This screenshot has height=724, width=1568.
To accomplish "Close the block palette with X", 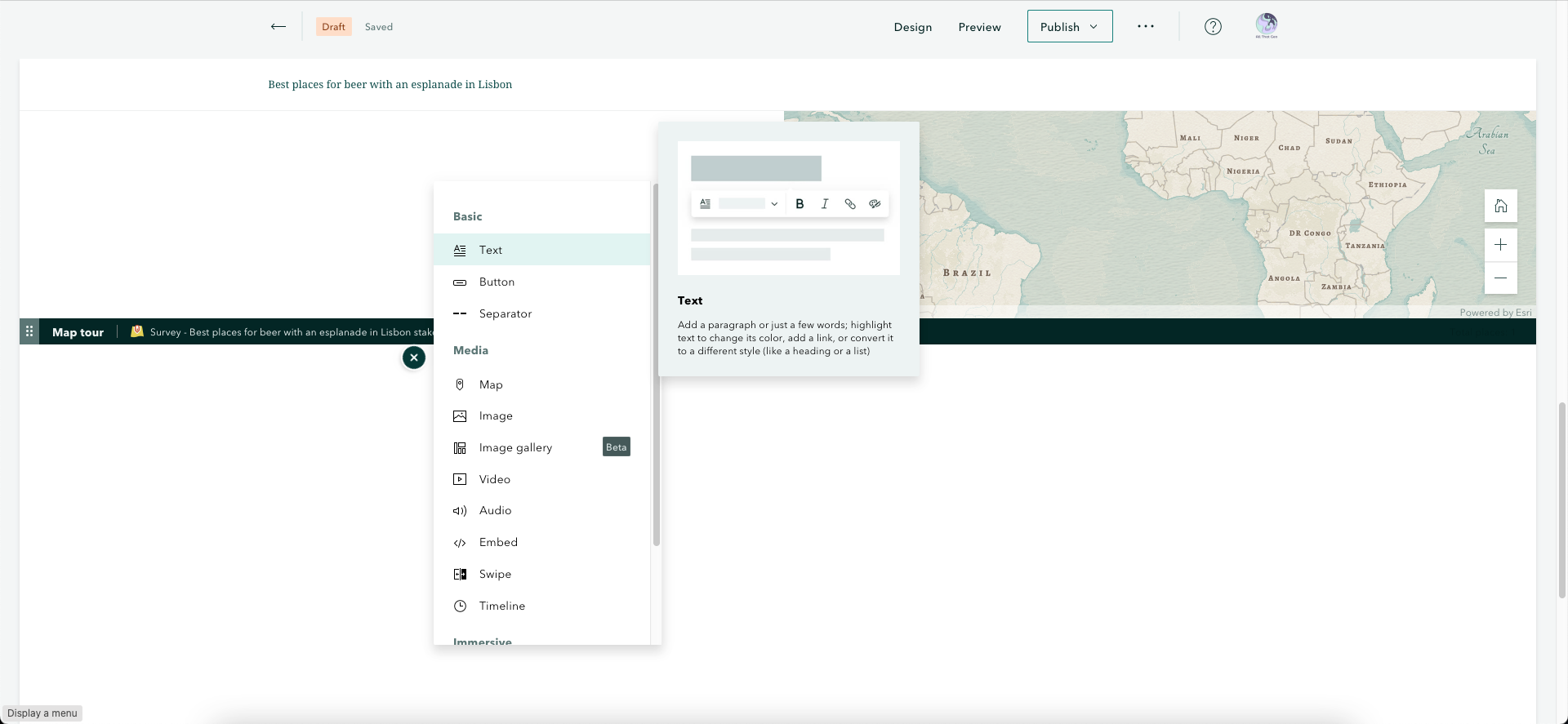I will point(414,358).
